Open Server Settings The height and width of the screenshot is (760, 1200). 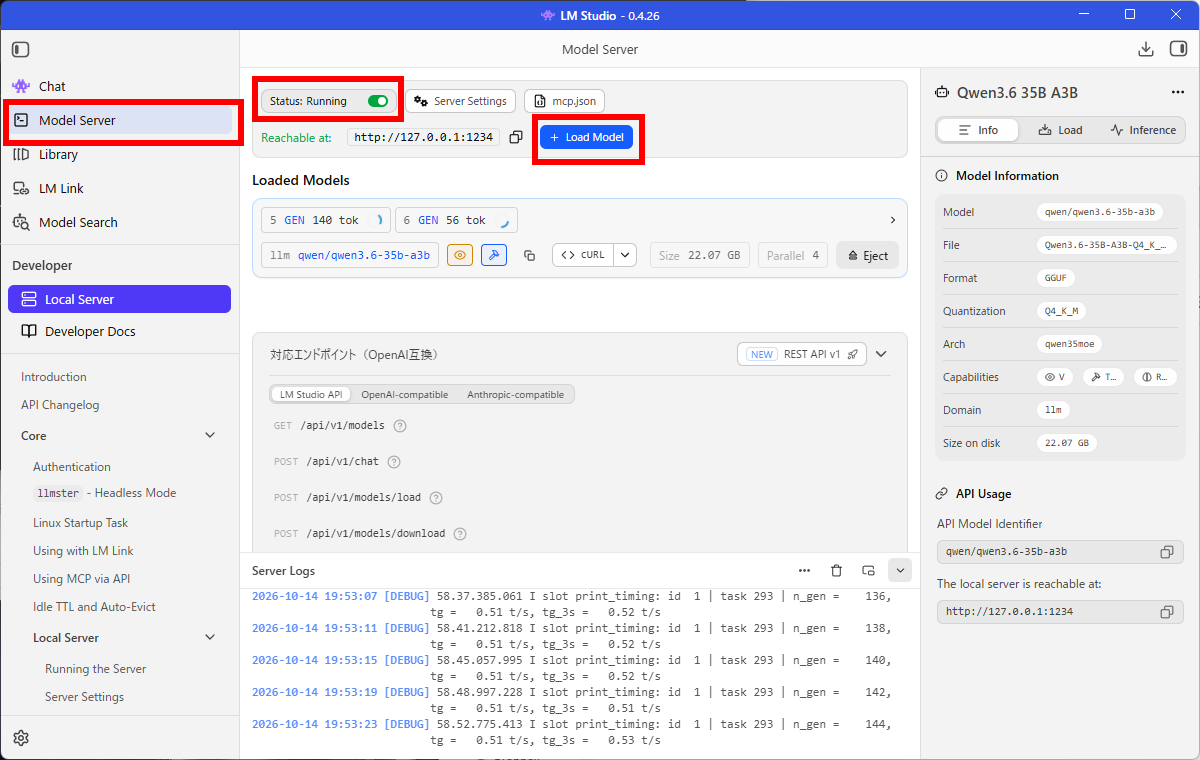[461, 101]
